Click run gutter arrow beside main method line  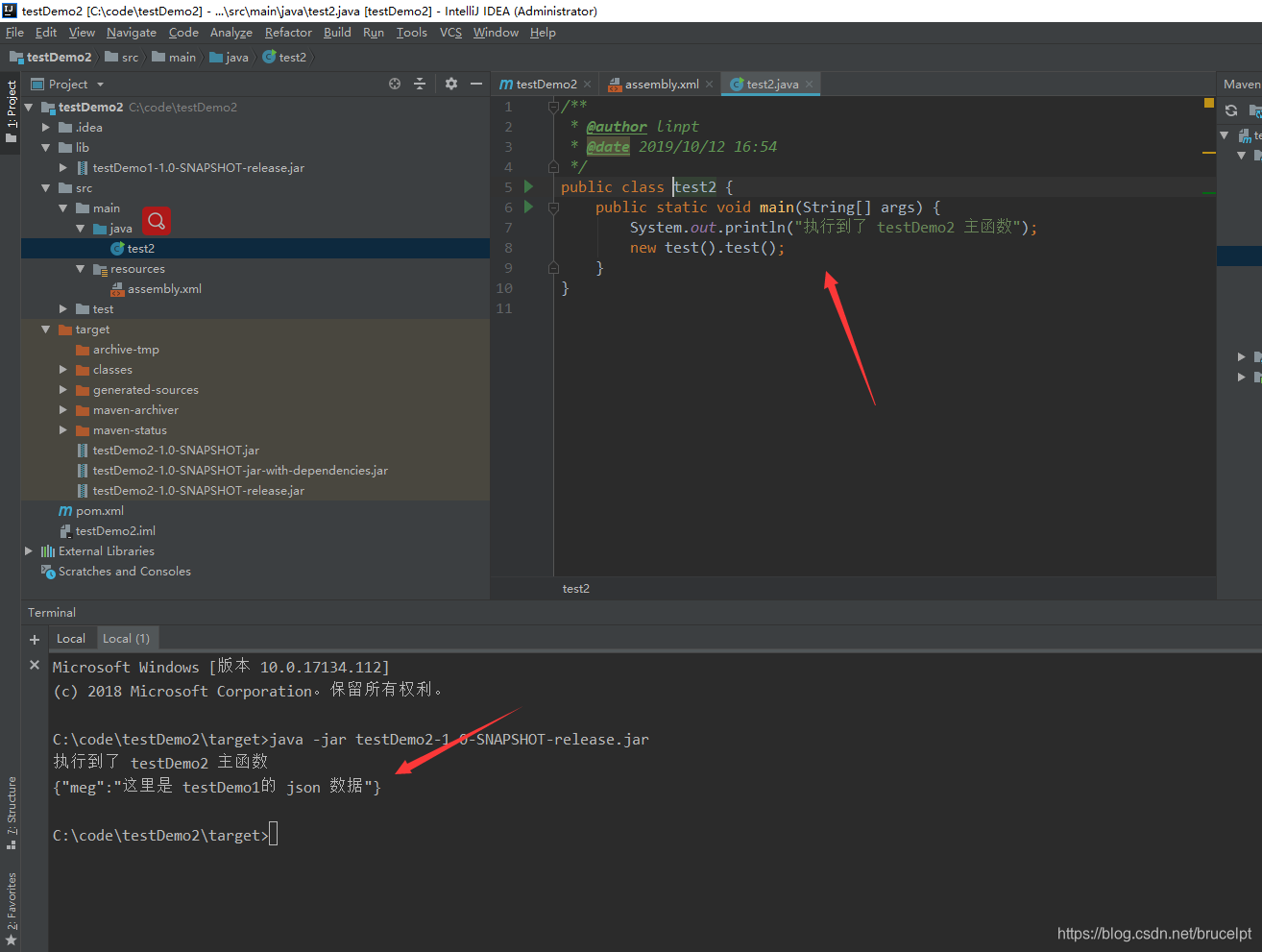[x=529, y=207]
